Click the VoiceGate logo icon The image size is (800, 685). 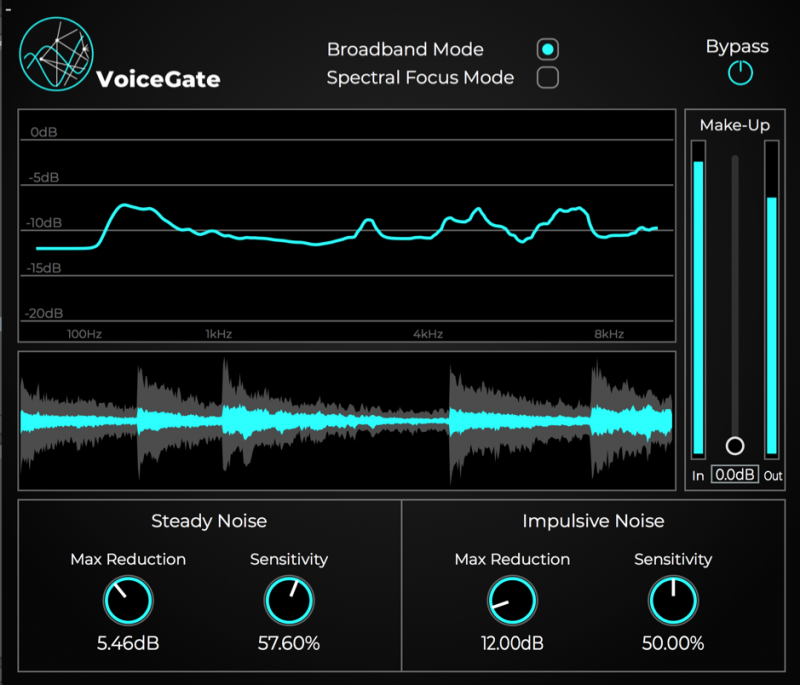(x=55, y=50)
